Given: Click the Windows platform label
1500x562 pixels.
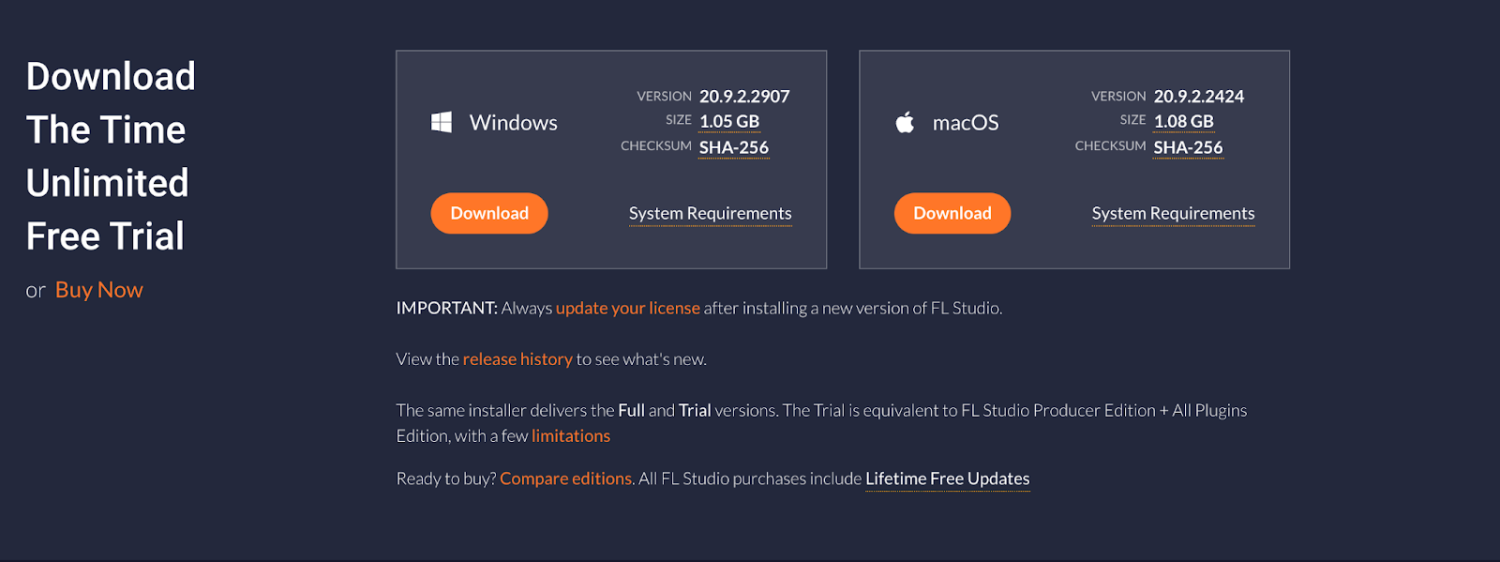Looking at the screenshot, I should 513,123.
